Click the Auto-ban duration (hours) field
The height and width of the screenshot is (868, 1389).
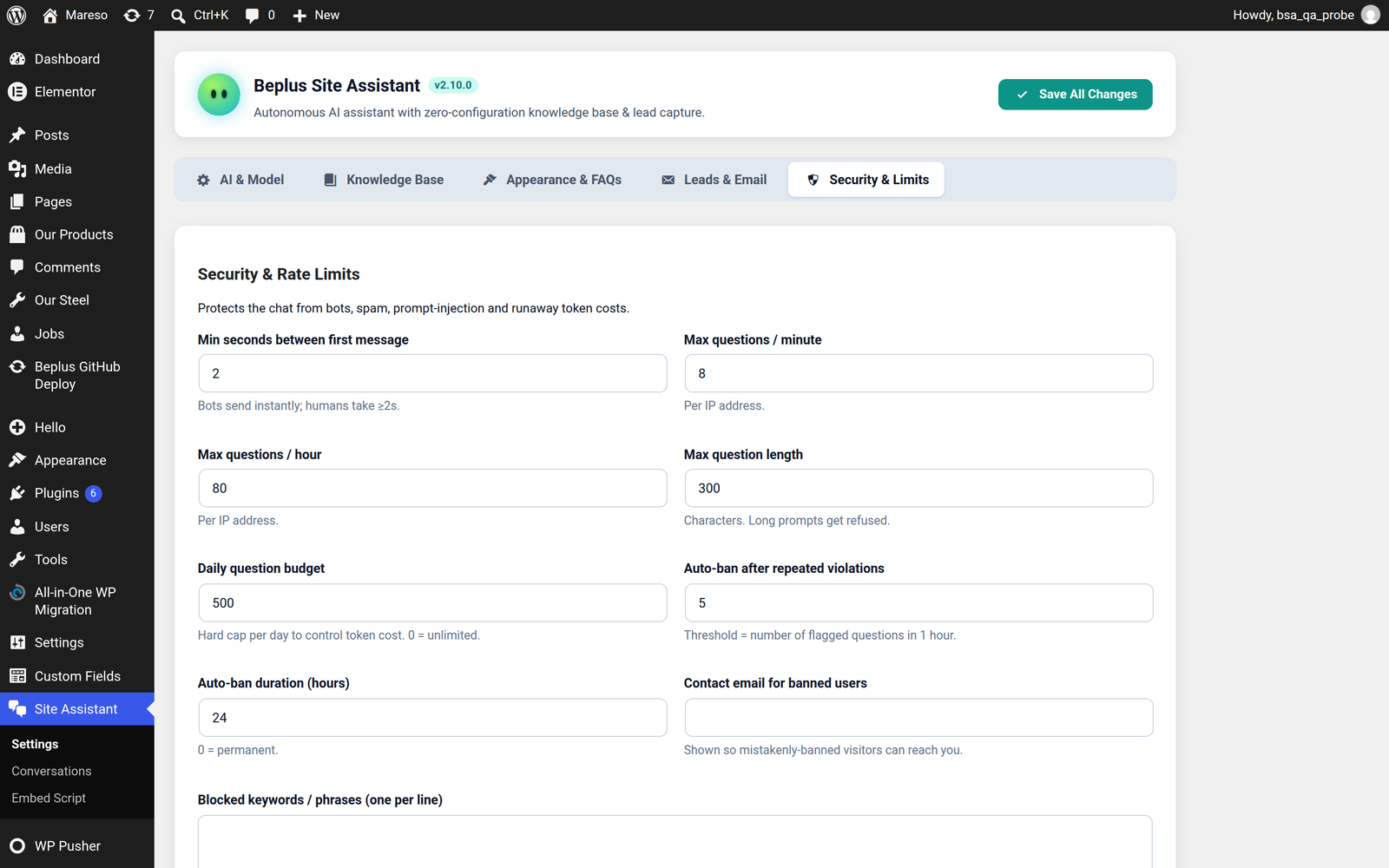432,718
